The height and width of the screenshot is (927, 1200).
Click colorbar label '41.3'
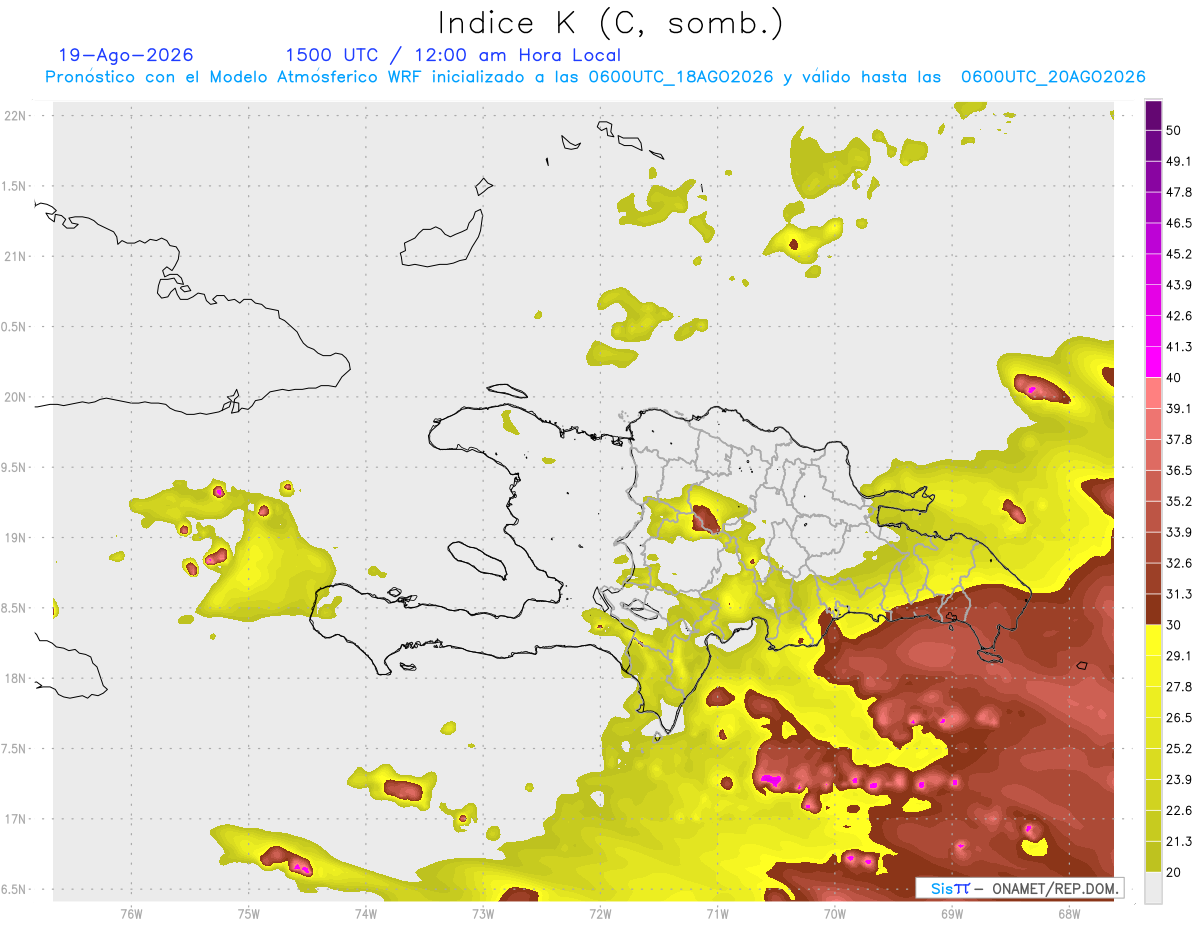pyautogui.click(x=1179, y=347)
